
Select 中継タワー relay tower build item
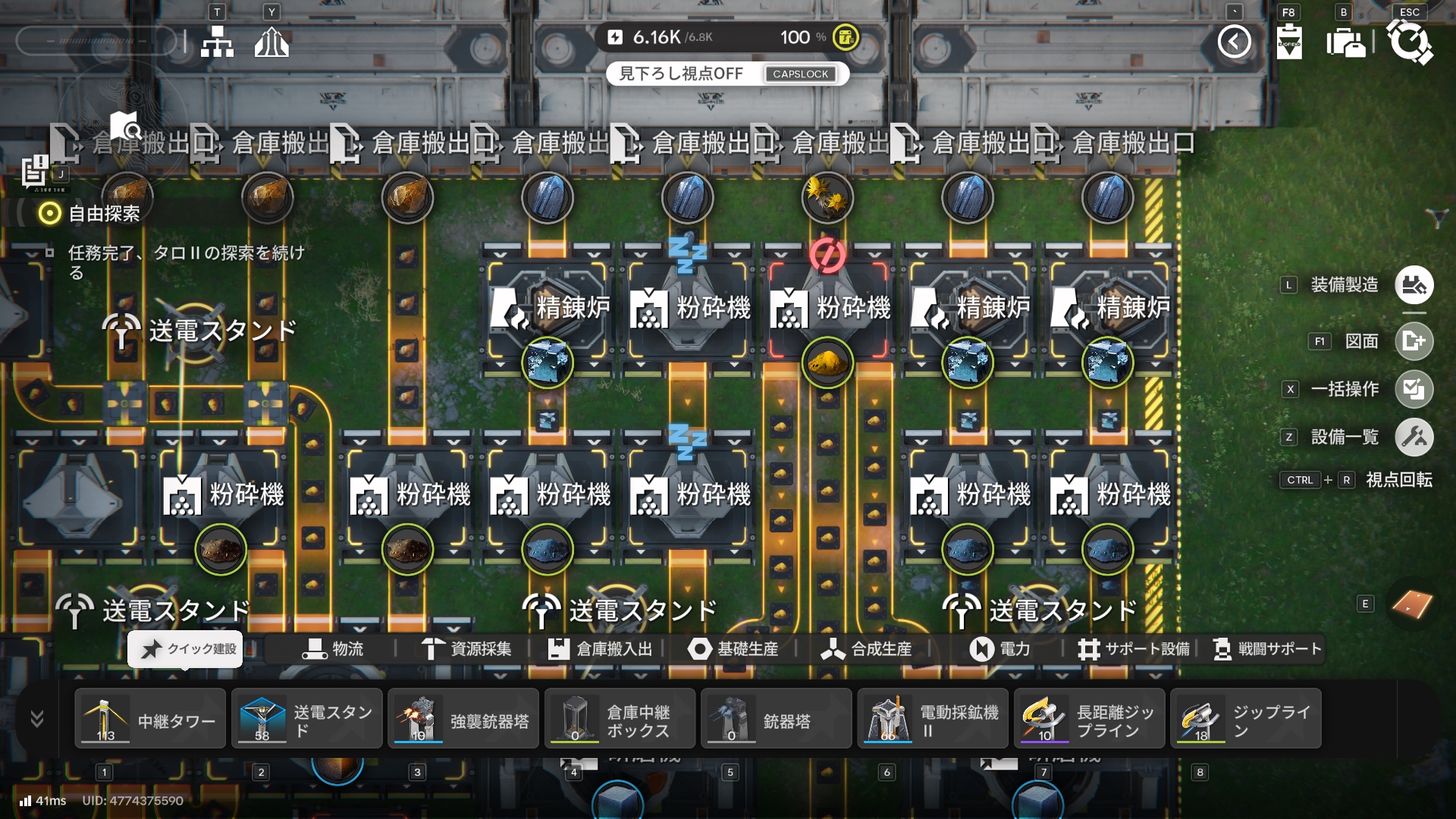[150, 719]
